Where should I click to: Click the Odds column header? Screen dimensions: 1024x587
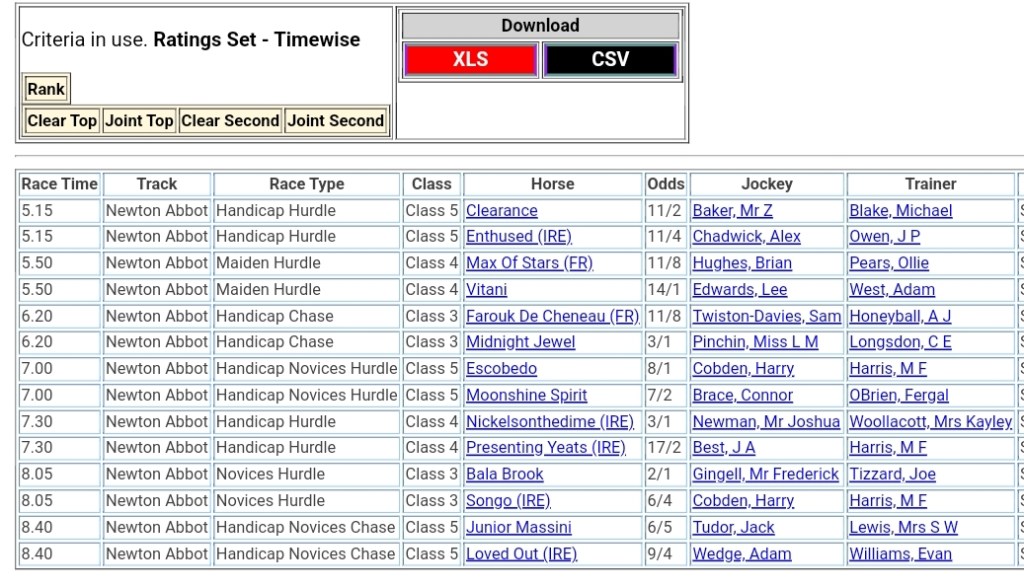click(x=666, y=184)
